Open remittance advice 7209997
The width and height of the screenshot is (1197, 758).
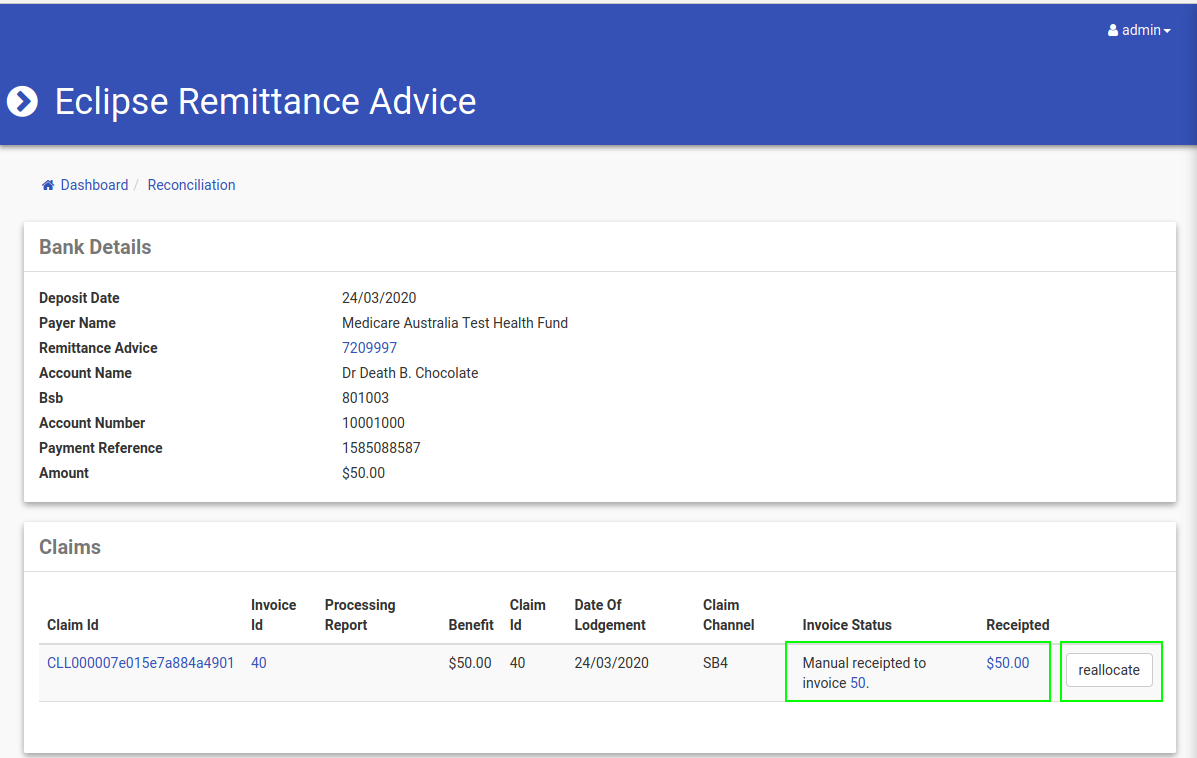(x=369, y=348)
